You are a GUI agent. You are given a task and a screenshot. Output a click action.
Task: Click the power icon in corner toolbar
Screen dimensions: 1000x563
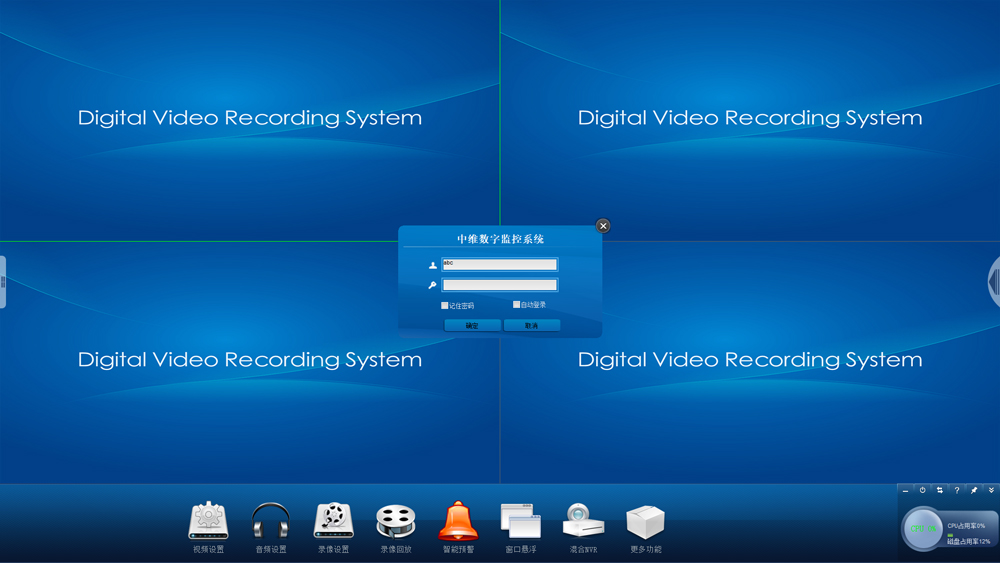pos(922,490)
